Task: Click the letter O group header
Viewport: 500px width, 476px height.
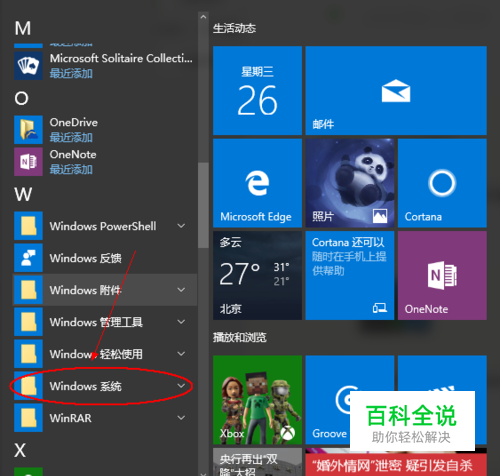Action: point(21,98)
